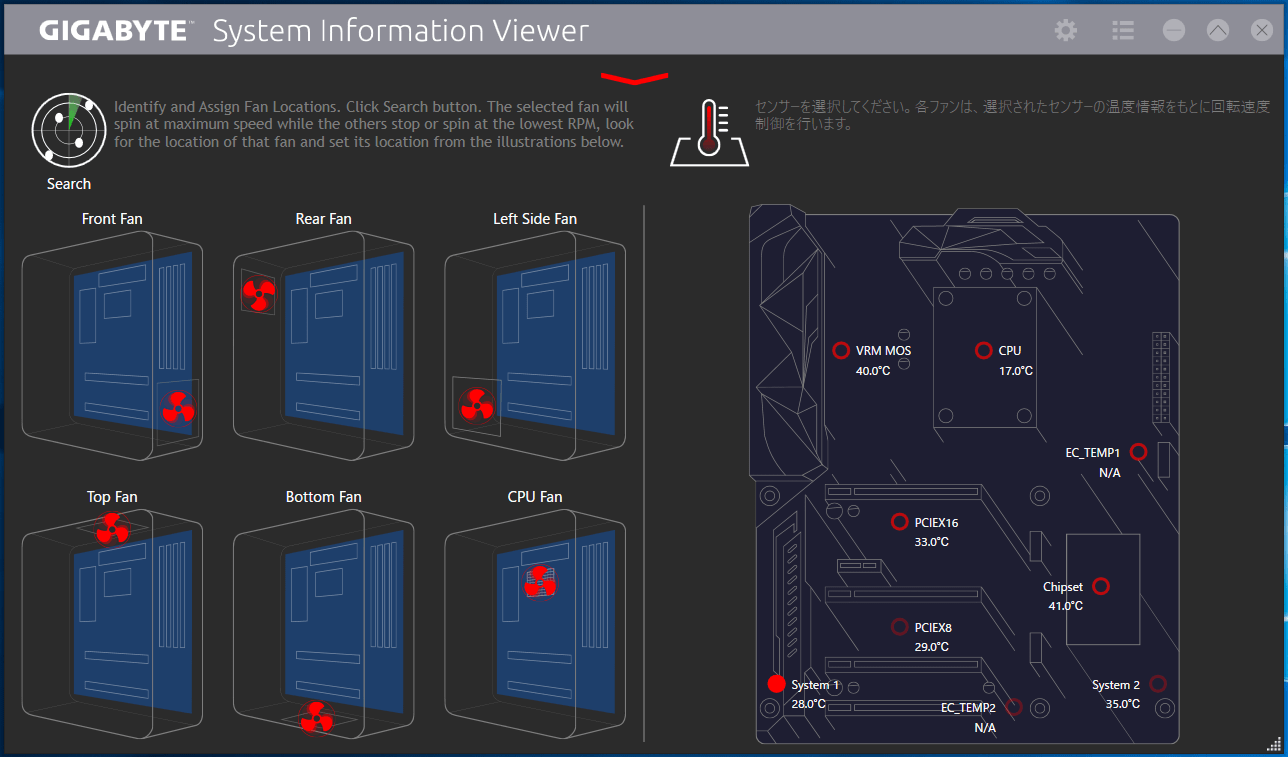Click the 41.0°C Chipset reading

click(x=1065, y=606)
